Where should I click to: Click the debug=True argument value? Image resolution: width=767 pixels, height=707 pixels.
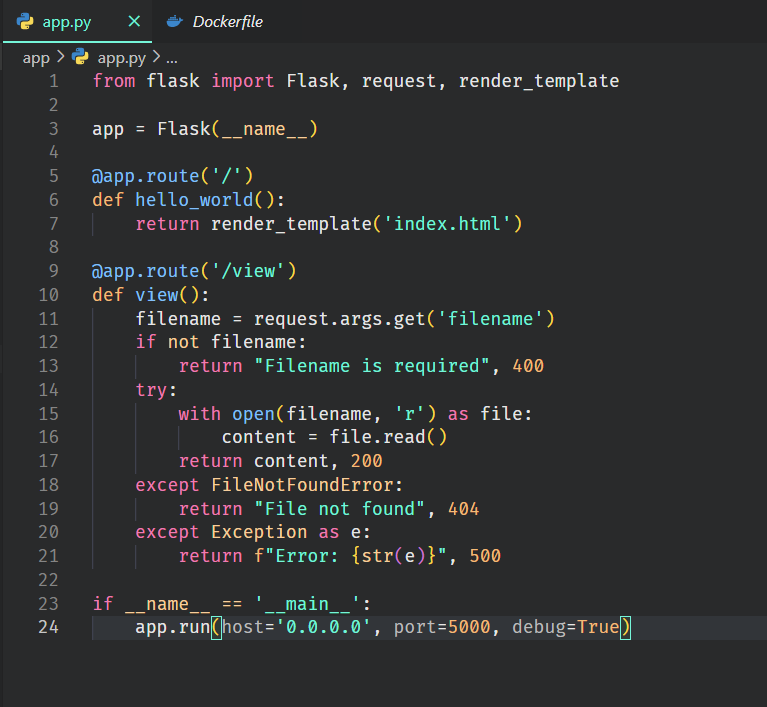pos(597,627)
